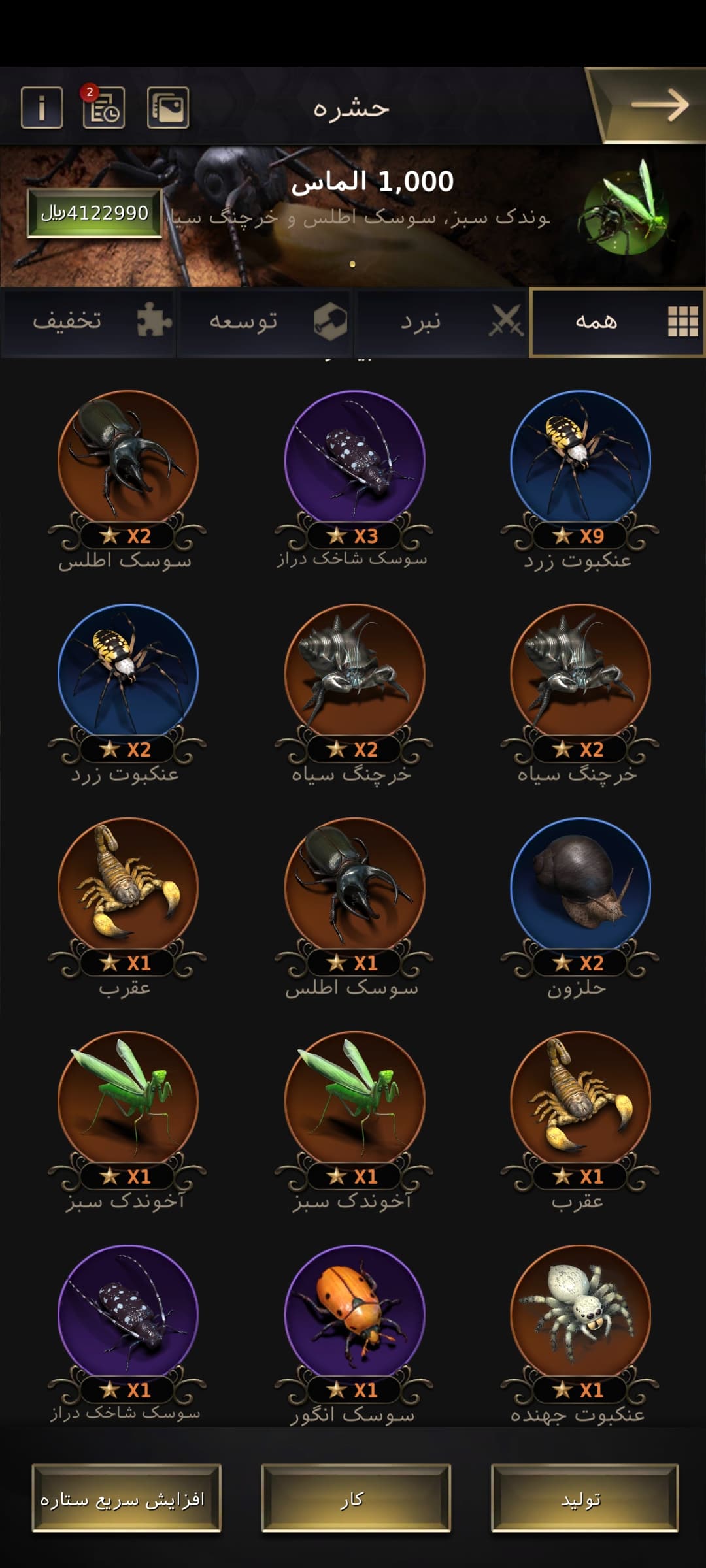
Task: Tap the کار (Work) button
Action: pyautogui.click(x=356, y=1498)
